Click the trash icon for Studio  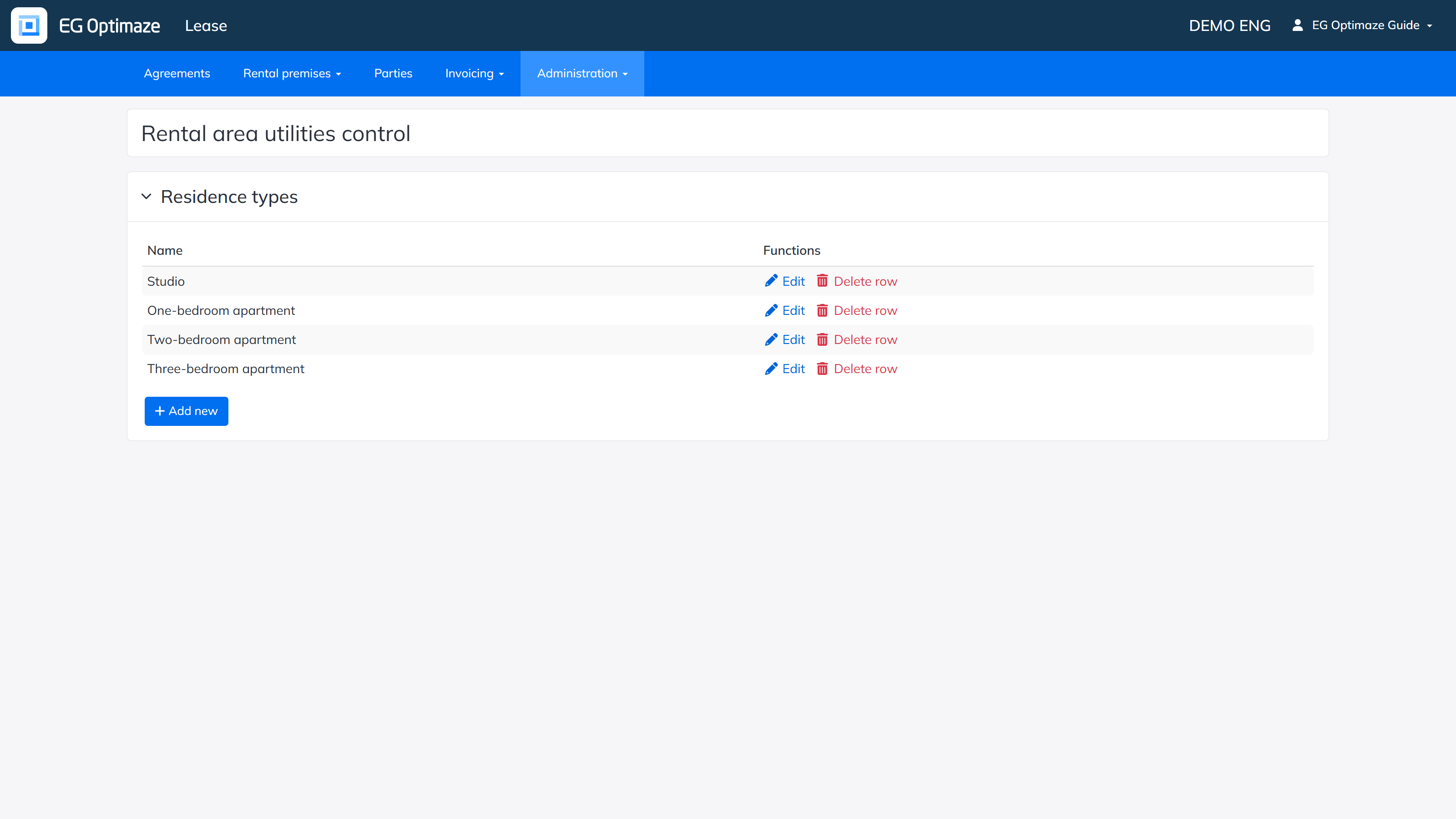(822, 281)
